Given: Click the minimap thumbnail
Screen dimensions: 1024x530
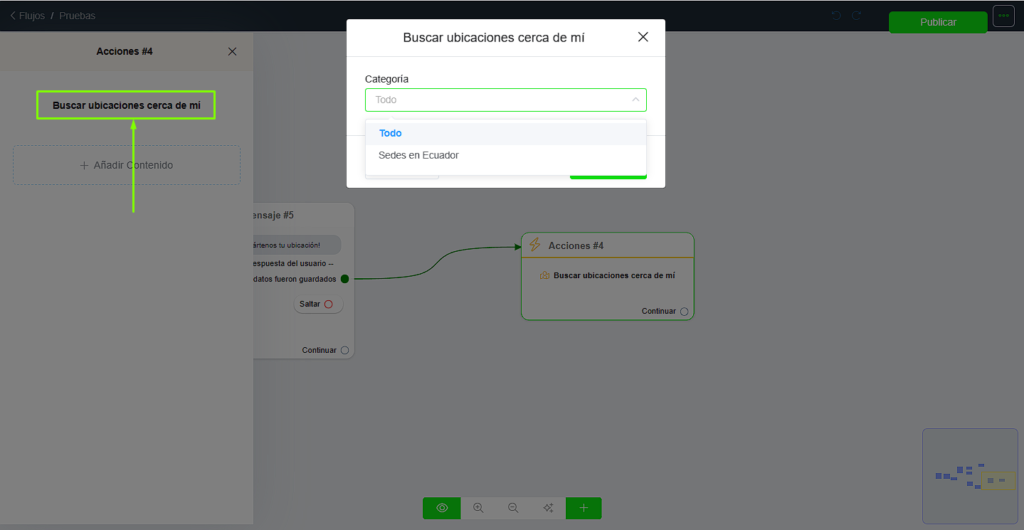Looking at the screenshot, I should click(x=969, y=476).
